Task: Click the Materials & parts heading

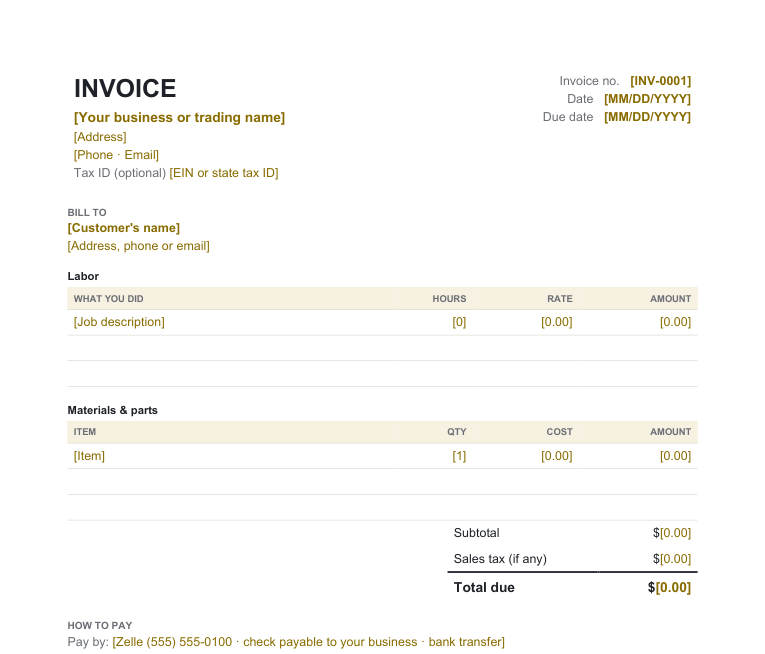Action: pyautogui.click(x=112, y=410)
